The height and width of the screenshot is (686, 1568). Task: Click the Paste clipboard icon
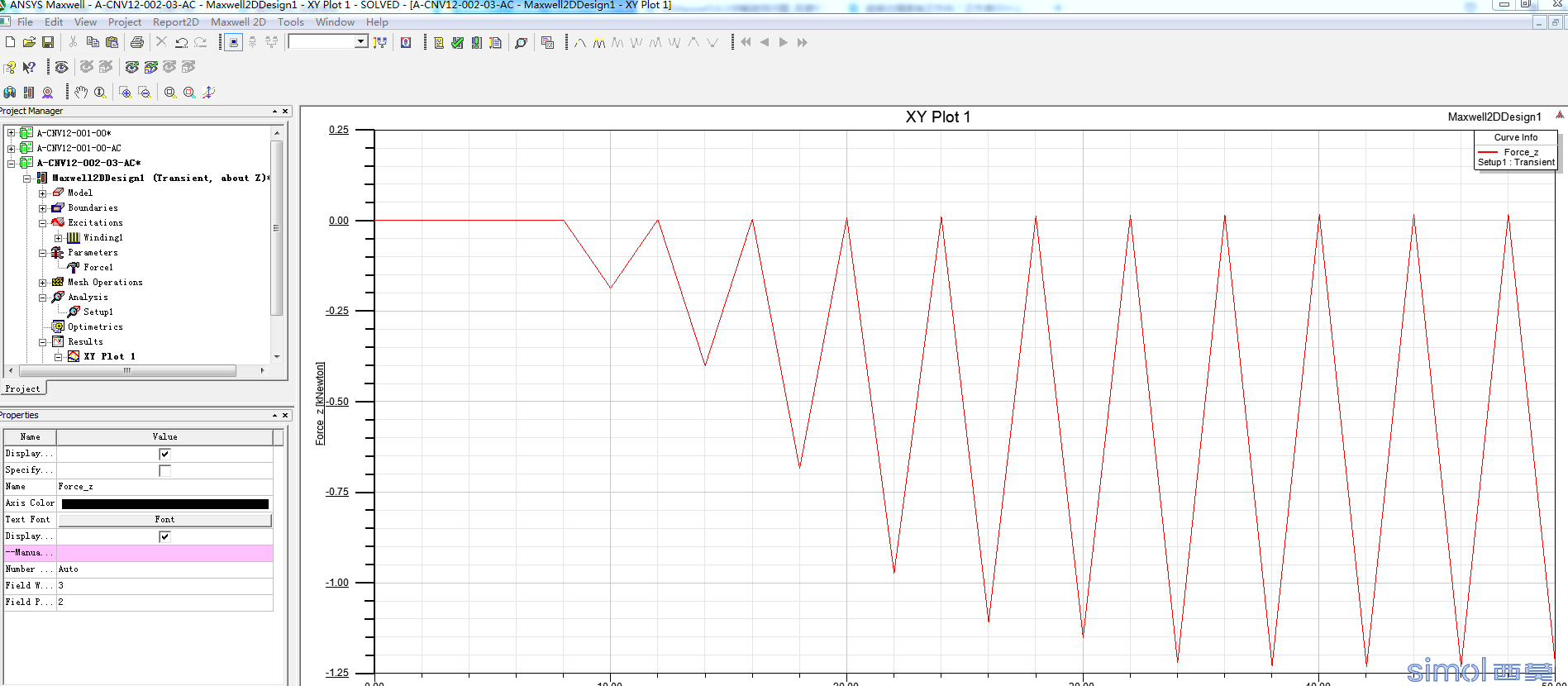[x=112, y=42]
